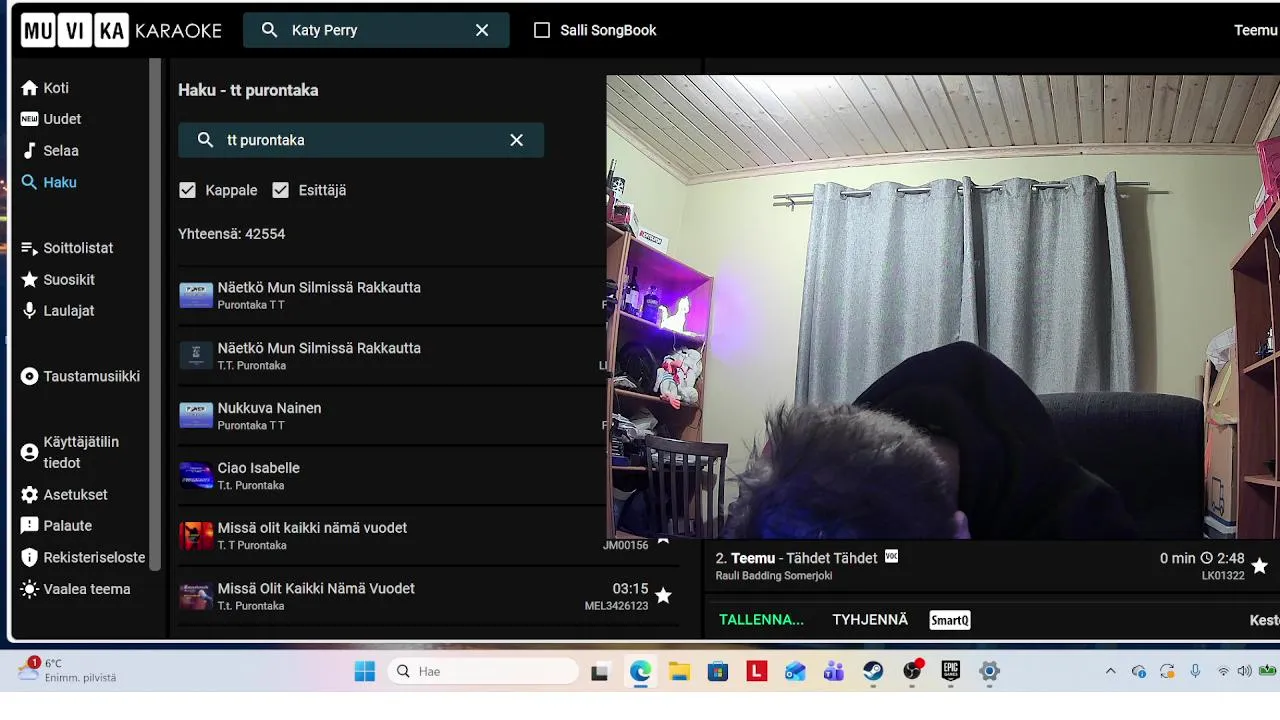This screenshot has height=720, width=1280.
Task: Click the Teemu user name at top right
Action: pyautogui.click(x=1256, y=30)
